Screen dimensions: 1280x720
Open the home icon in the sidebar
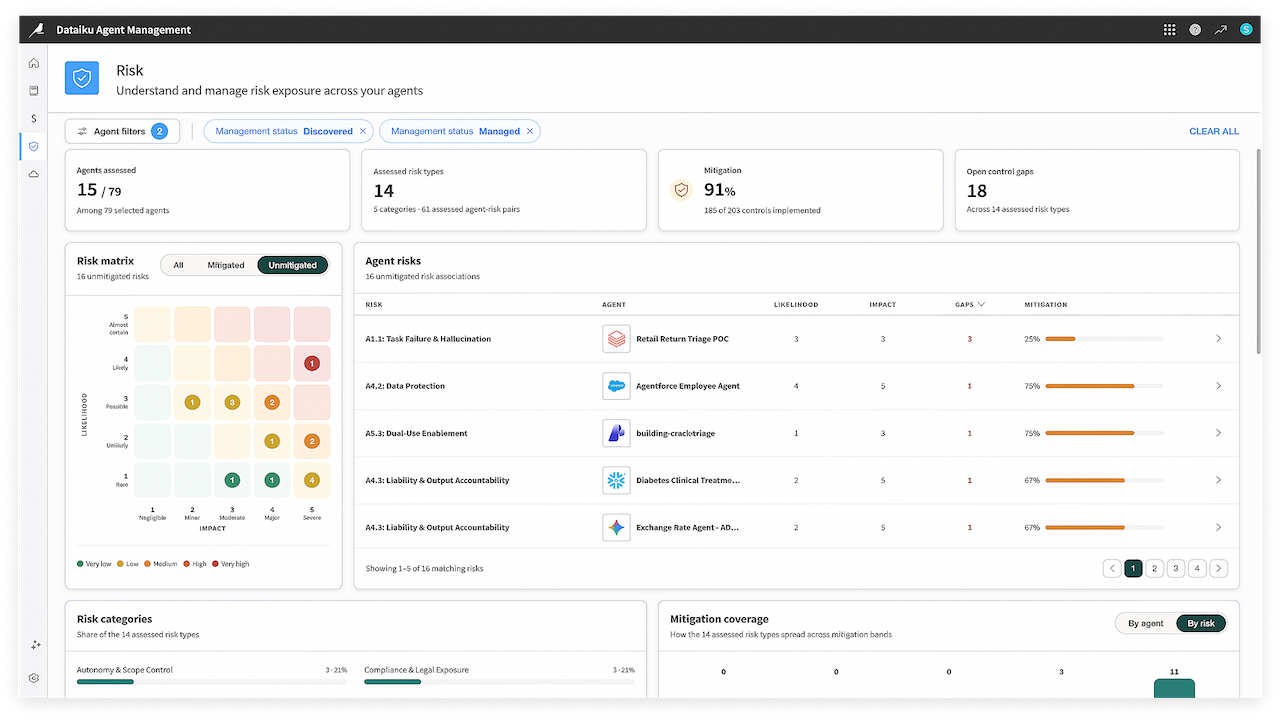(33, 63)
